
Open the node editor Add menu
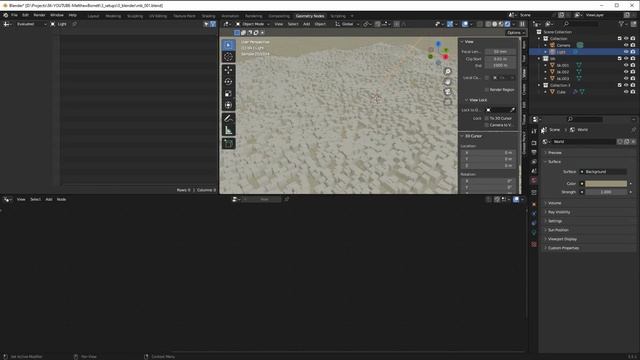(x=49, y=199)
